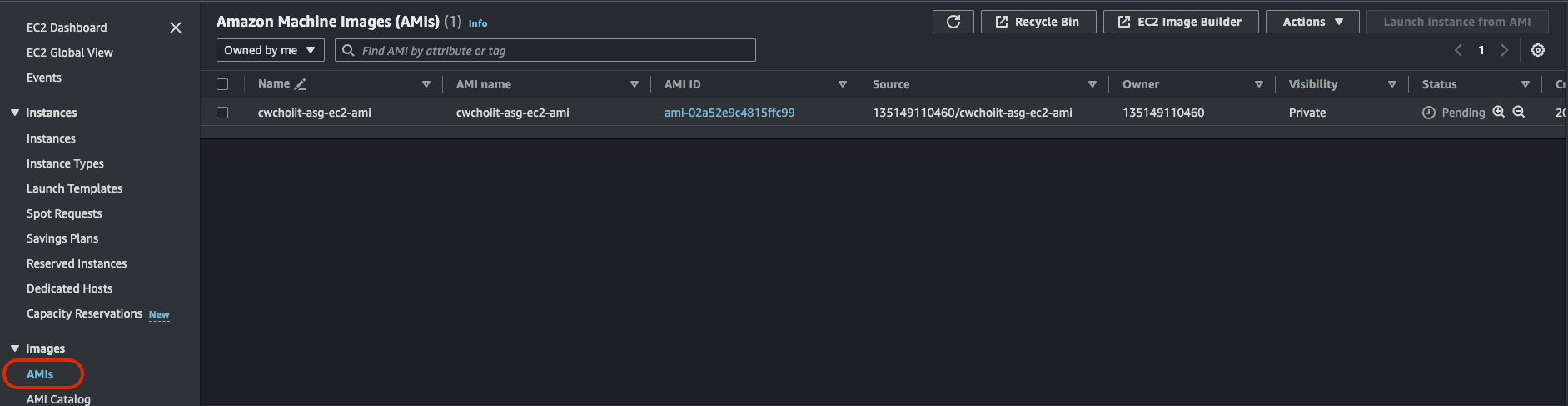
Task: Click zoom-in magnifier next to Pending status
Action: (x=1498, y=112)
